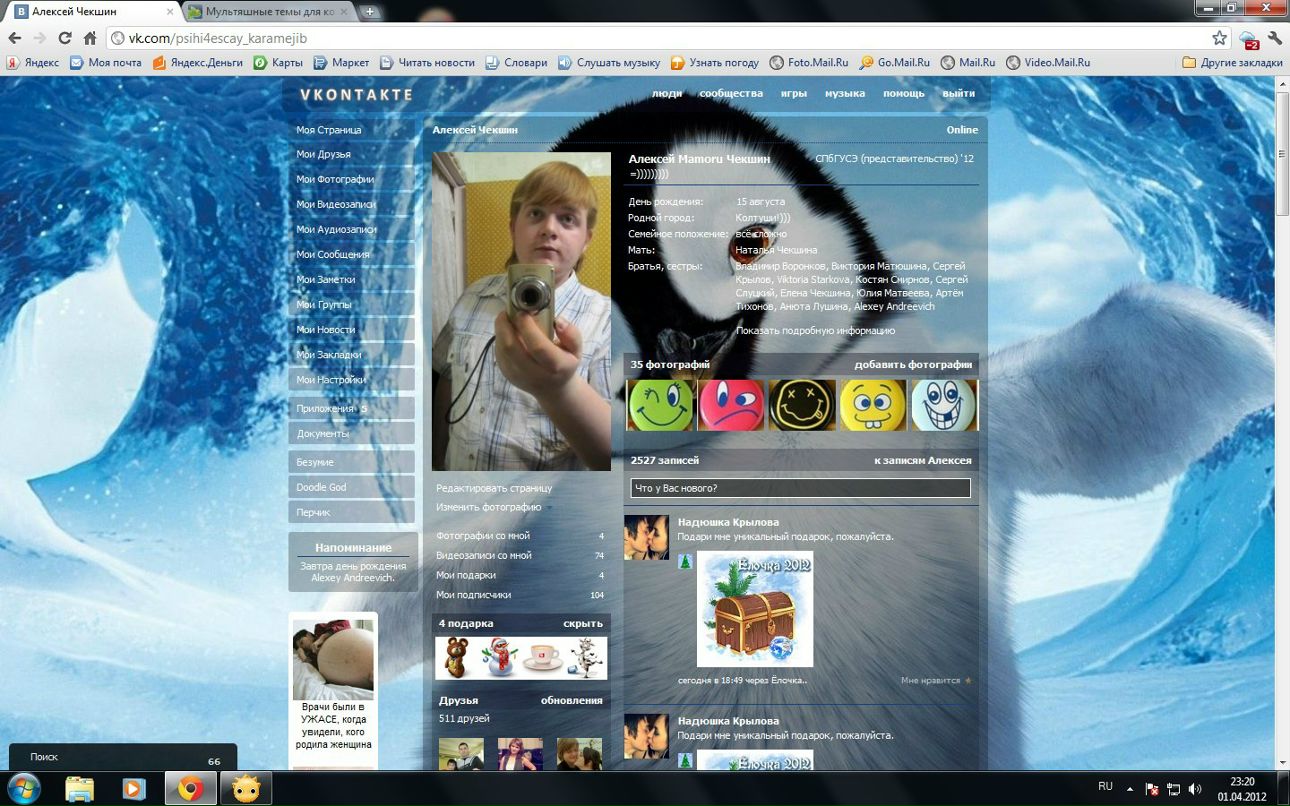Open the Chrome wrench settings menu
Image resolution: width=1290 pixels, height=806 pixels.
tap(1275, 38)
